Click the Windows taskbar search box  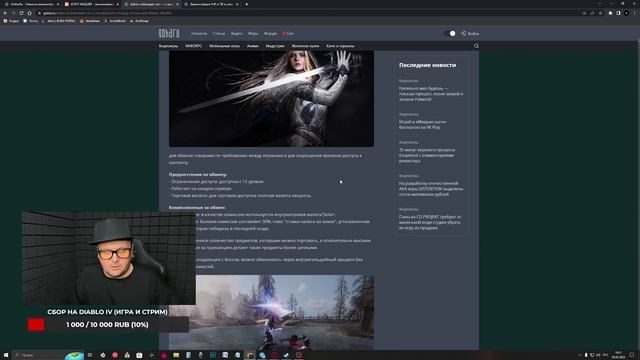click(48, 355)
